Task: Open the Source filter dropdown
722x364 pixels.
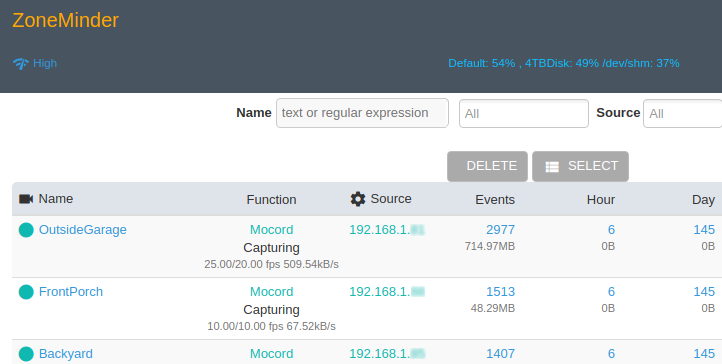Action: coord(682,113)
